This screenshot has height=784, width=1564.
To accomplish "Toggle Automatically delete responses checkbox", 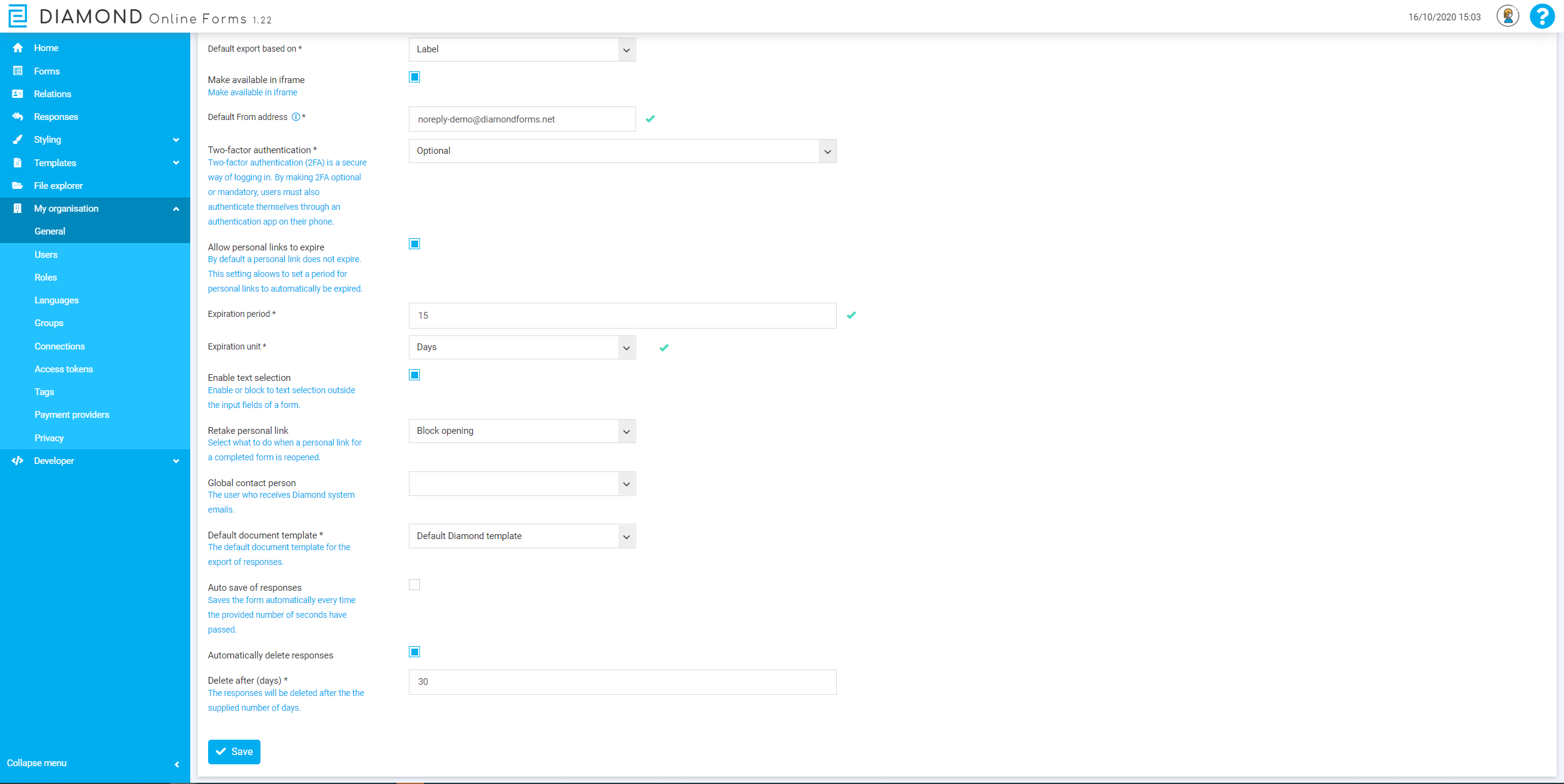I will [414, 652].
